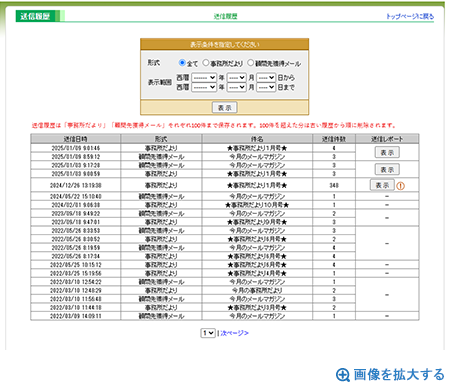Viewport: 450px width, 386px height.
Task: Click subject ★事務所だより3月号★
Action: click(x=257, y=308)
